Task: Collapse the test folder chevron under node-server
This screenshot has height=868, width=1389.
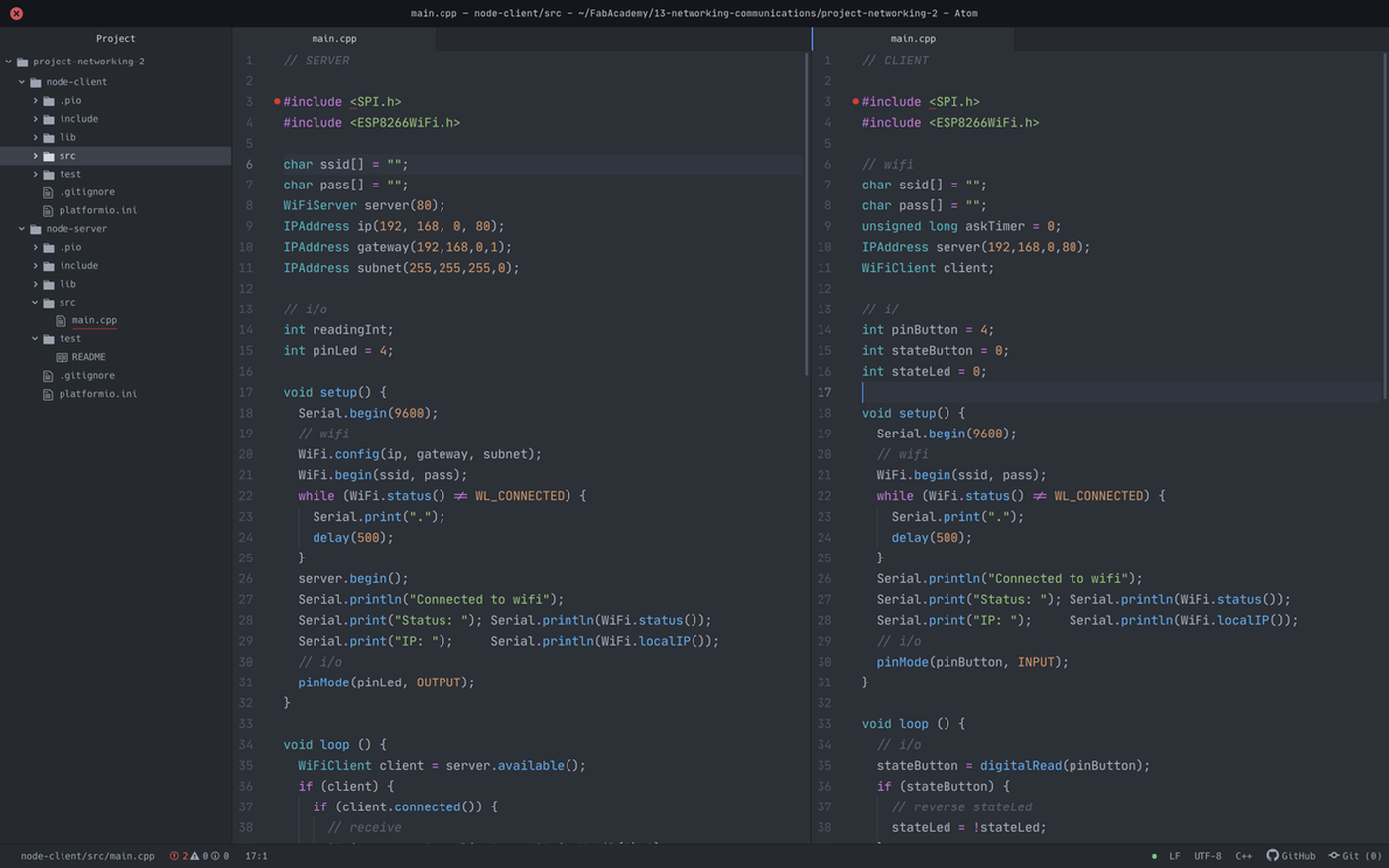Action: coord(36,339)
